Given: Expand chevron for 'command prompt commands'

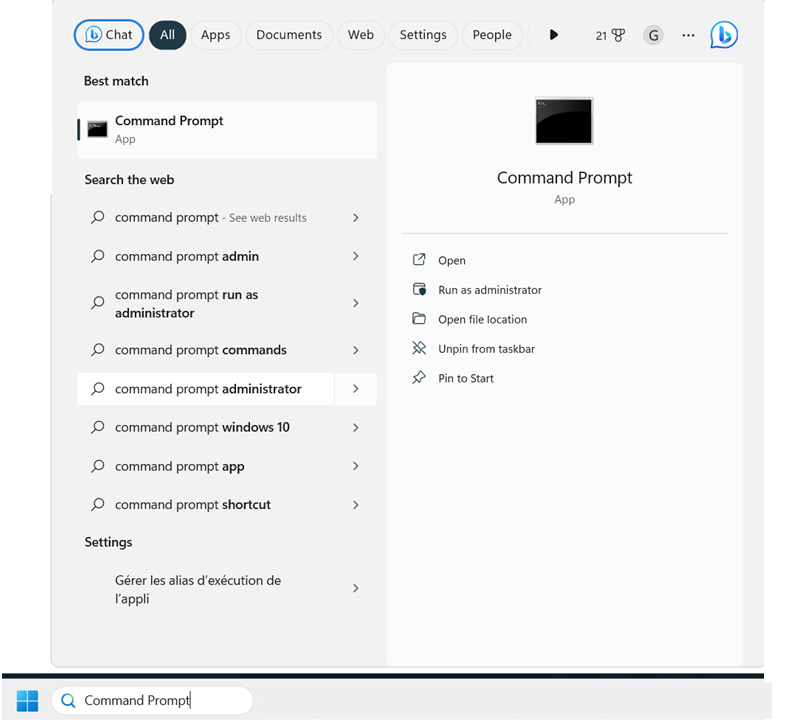Looking at the screenshot, I should (356, 350).
